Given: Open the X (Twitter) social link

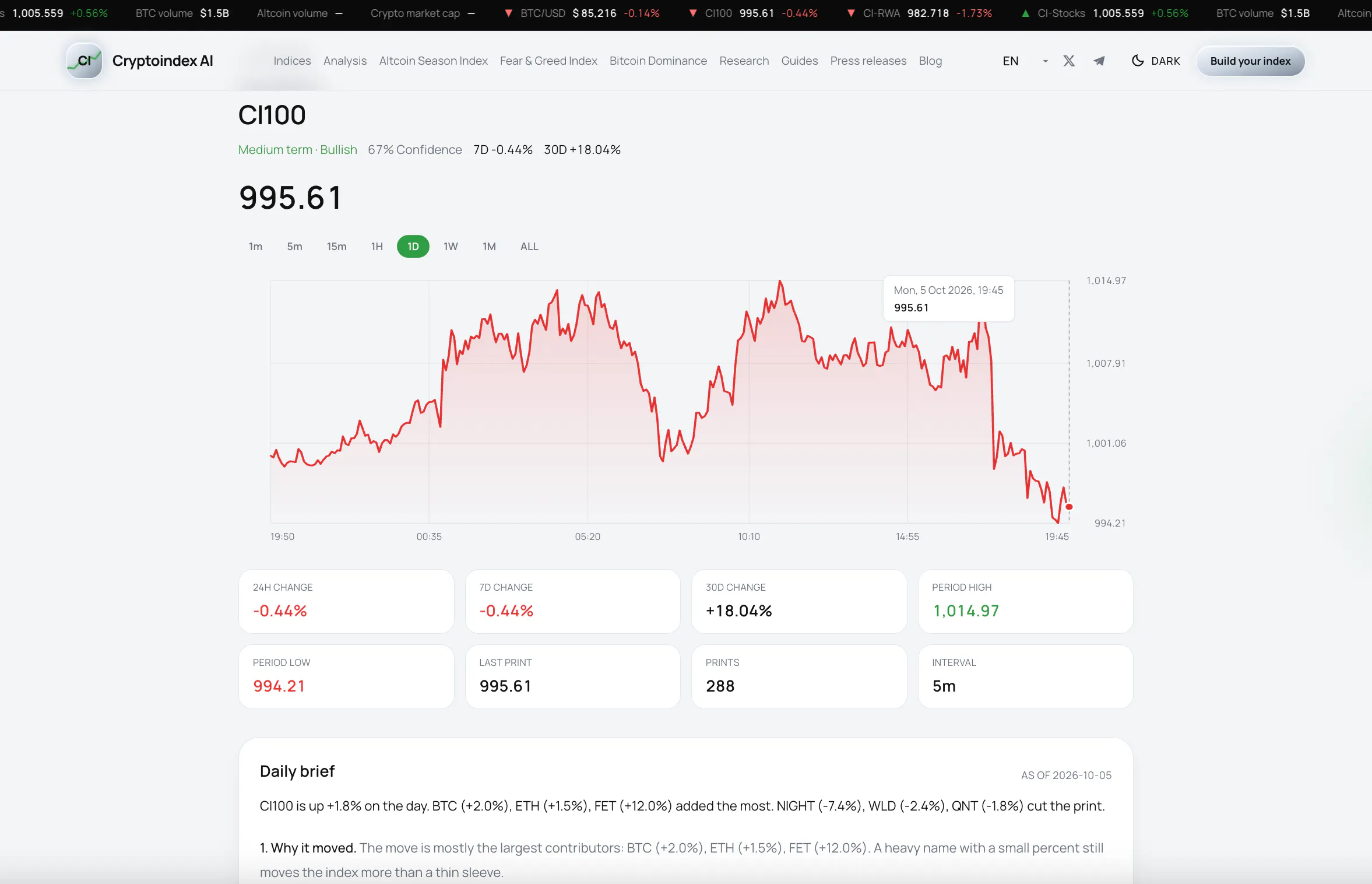Looking at the screenshot, I should 1068,61.
